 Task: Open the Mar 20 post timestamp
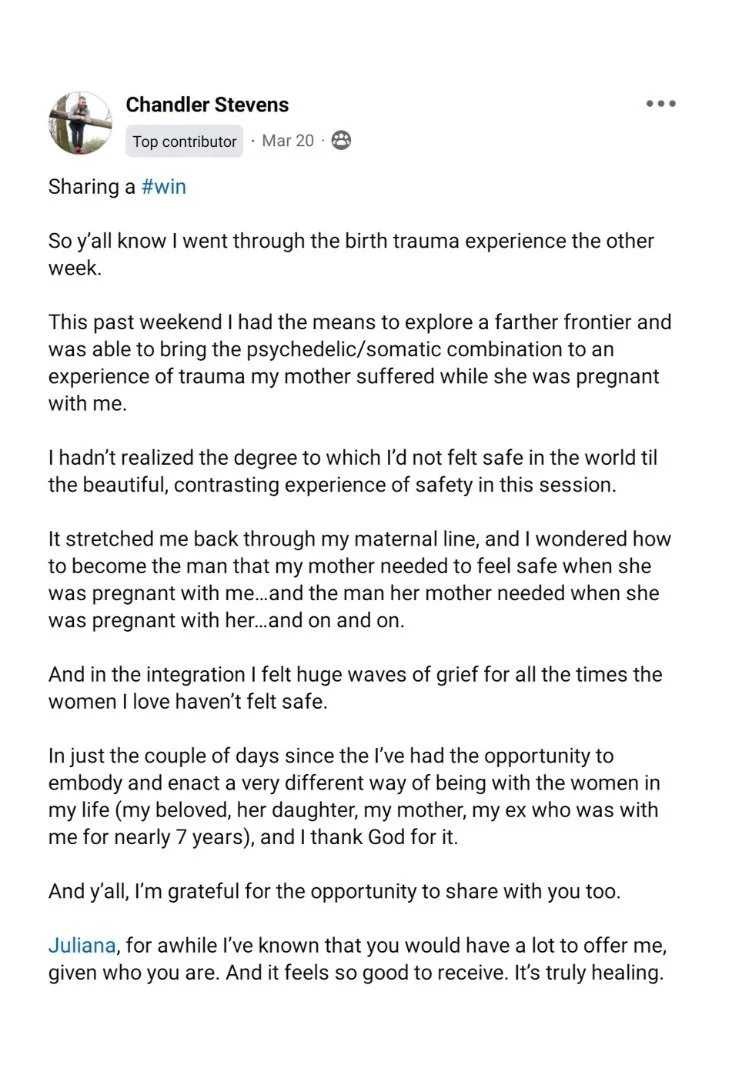[x=287, y=141]
